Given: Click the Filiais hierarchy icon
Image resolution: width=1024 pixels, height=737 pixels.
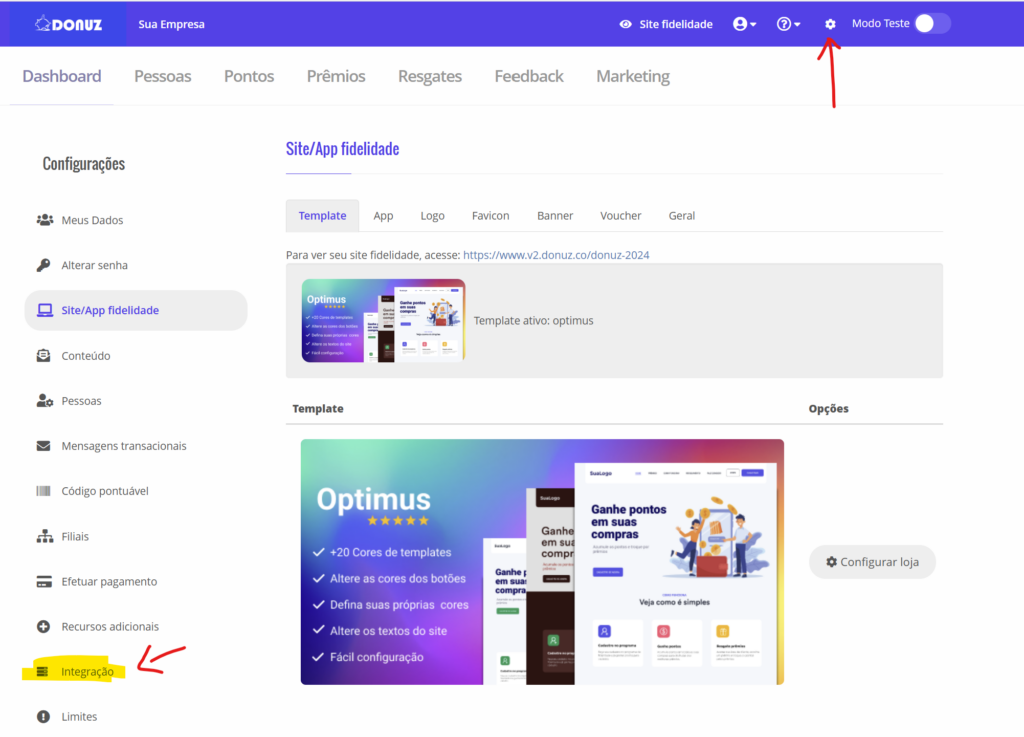Looking at the screenshot, I should click(44, 536).
